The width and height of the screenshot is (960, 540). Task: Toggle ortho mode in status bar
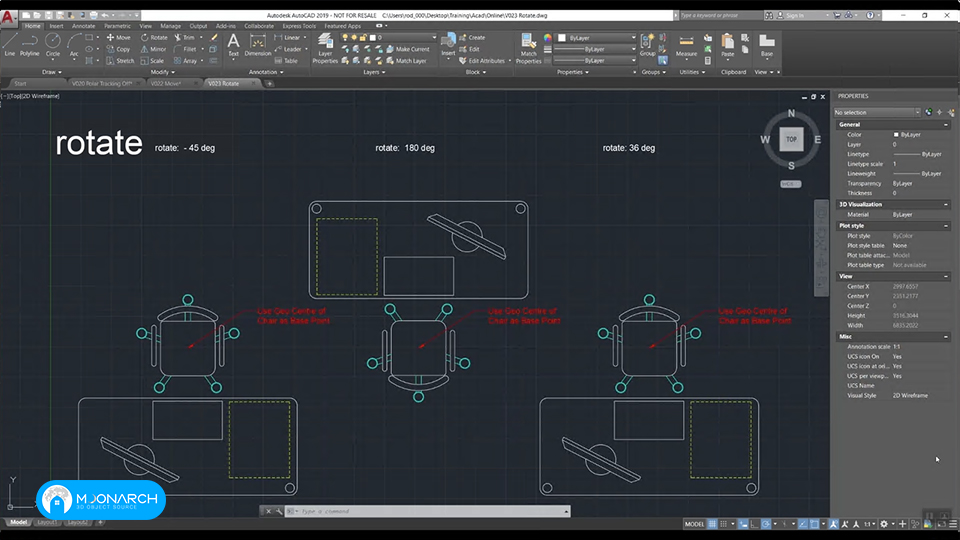click(x=754, y=524)
